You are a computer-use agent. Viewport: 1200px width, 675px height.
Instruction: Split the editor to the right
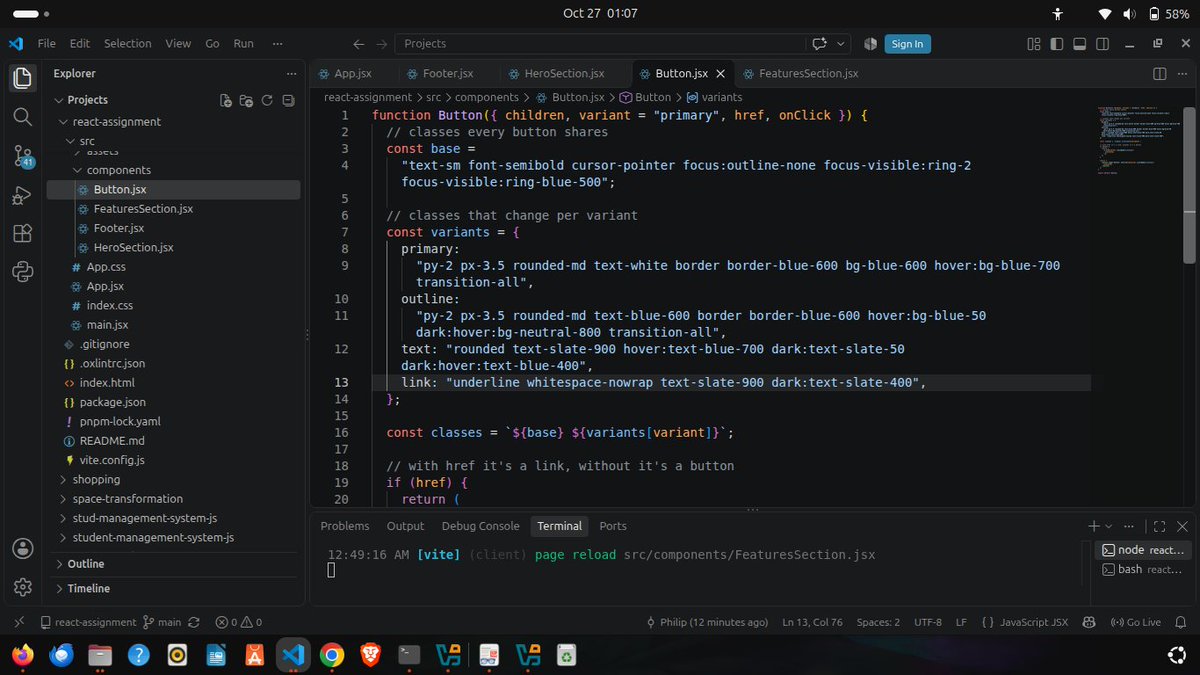coord(1160,73)
